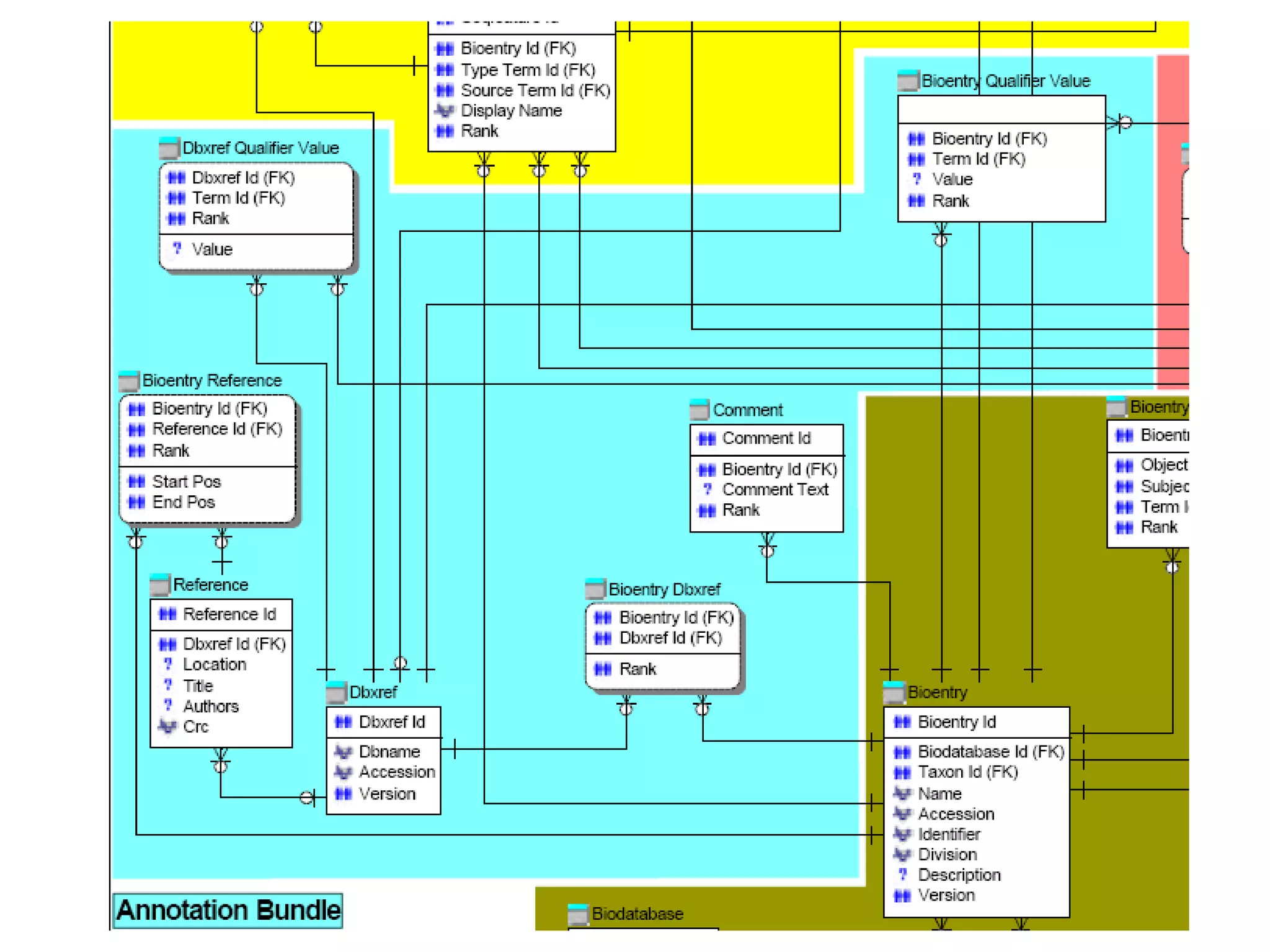1270x952 pixels.
Task: Select the Taxon Id (FK) field in Bioentry
Action: pos(967,772)
